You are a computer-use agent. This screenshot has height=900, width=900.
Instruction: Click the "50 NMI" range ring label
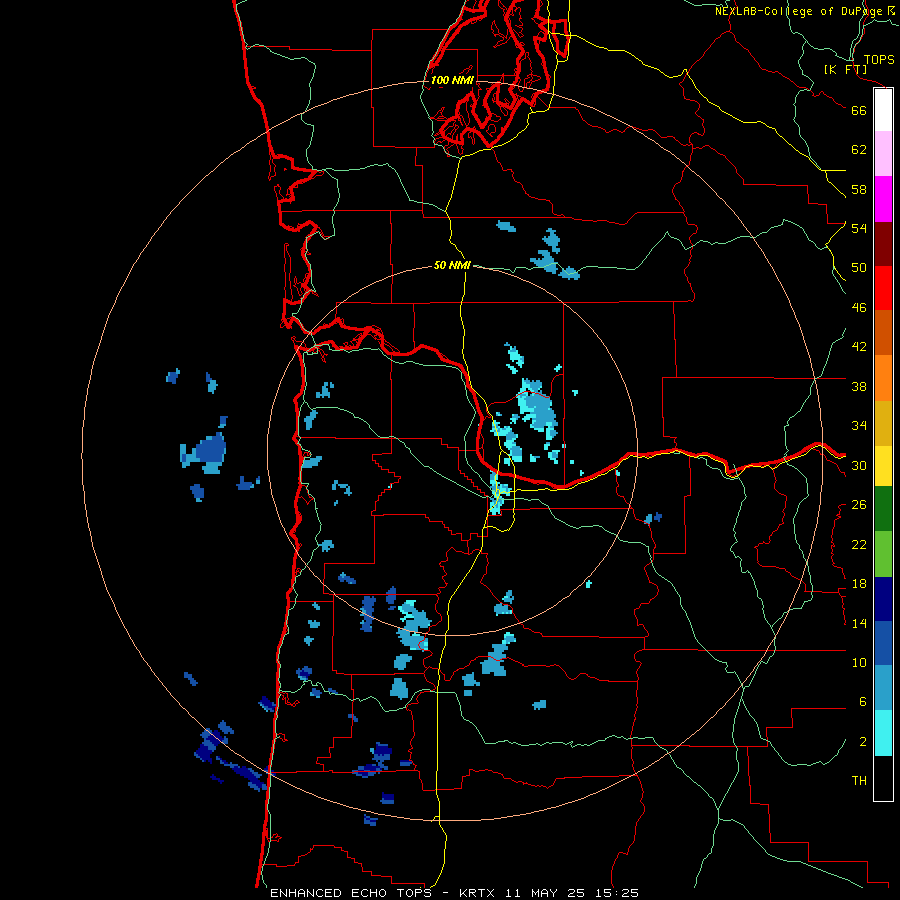click(452, 265)
